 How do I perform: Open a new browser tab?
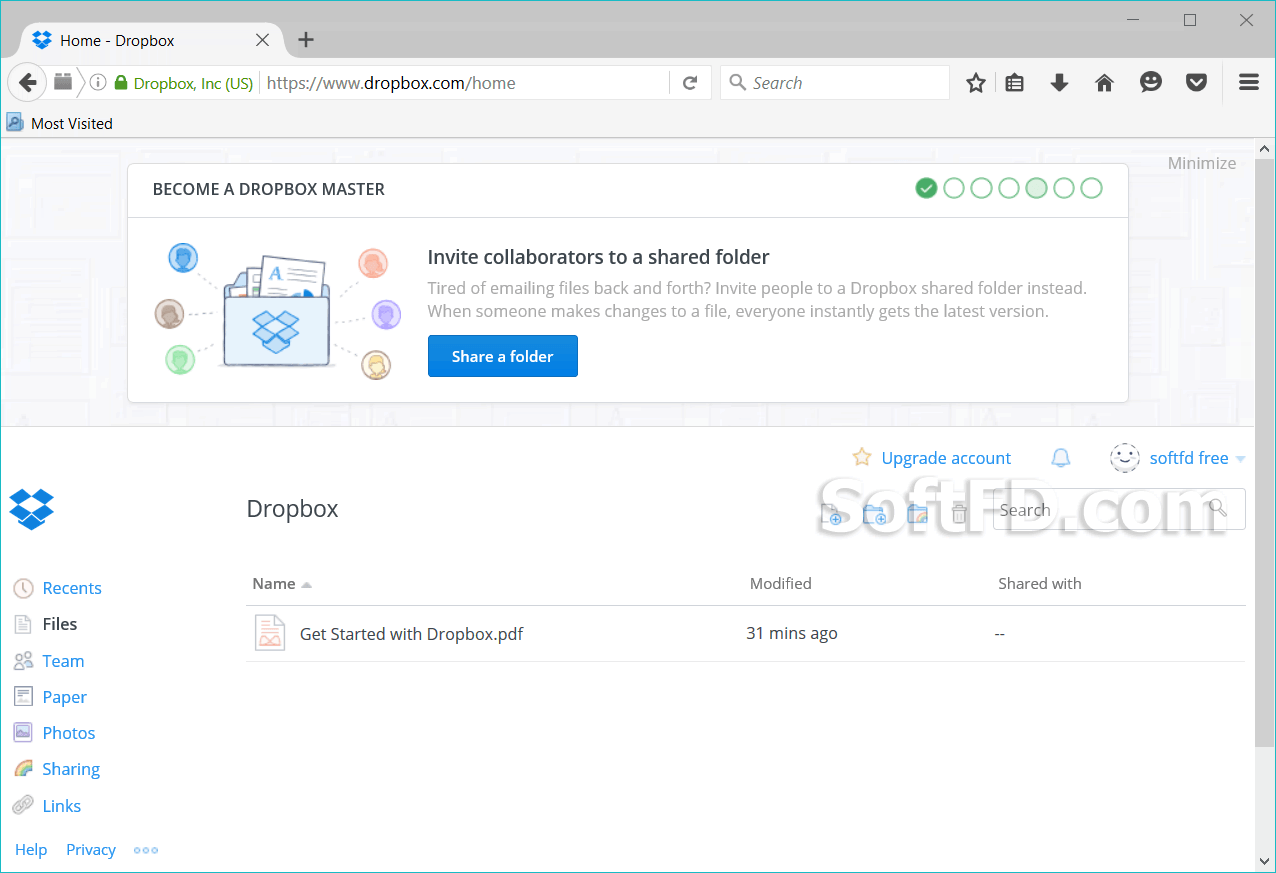point(306,40)
